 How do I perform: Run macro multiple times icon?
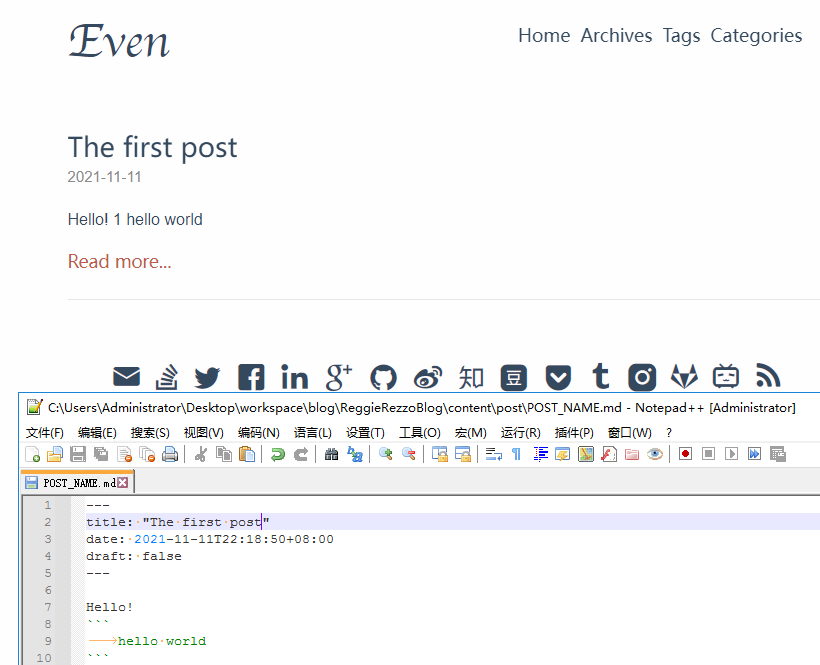[x=755, y=454]
